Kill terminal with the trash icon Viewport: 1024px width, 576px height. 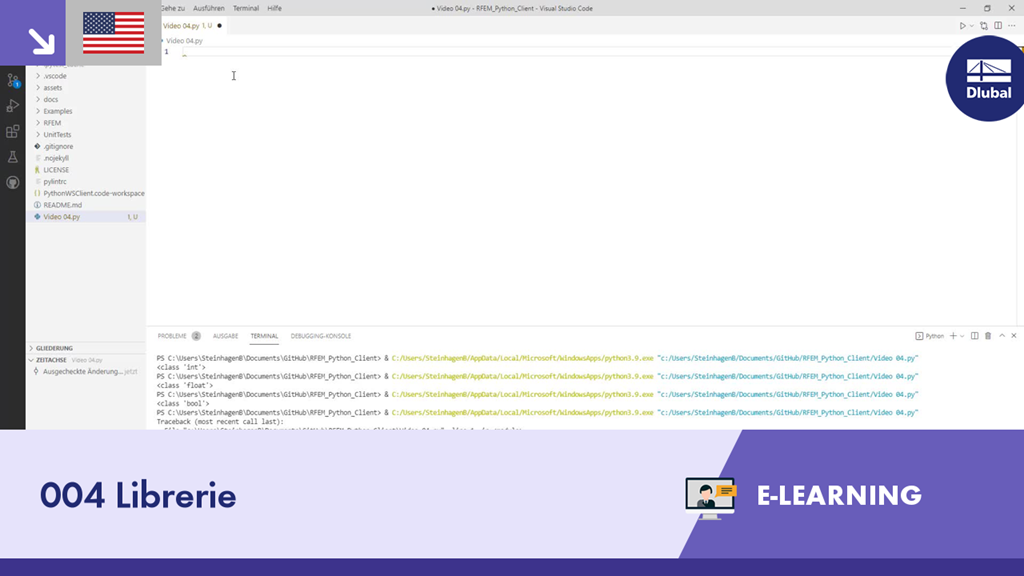[988, 336]
